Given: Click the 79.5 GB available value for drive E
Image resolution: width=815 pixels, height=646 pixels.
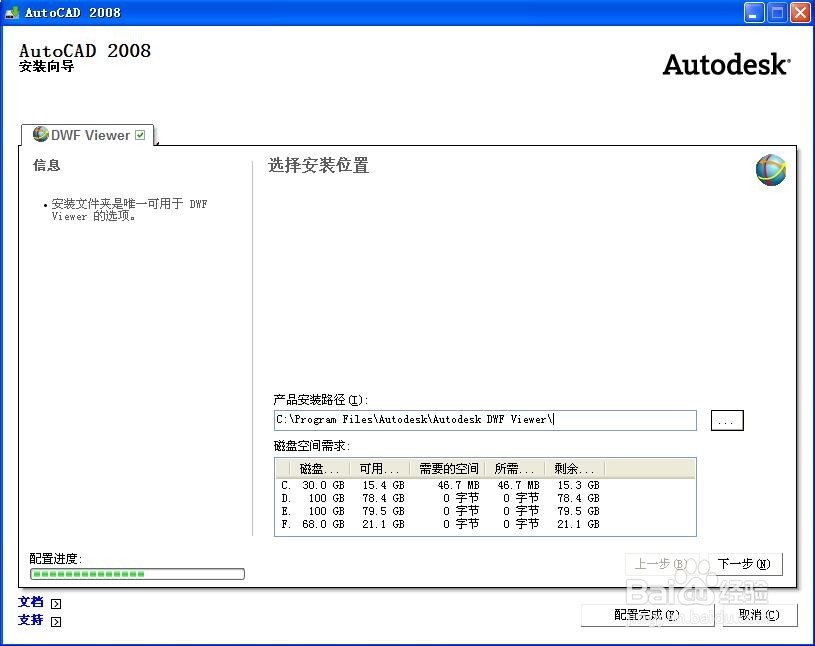Looking at the screenshot, I should click(x=383, y=511).
